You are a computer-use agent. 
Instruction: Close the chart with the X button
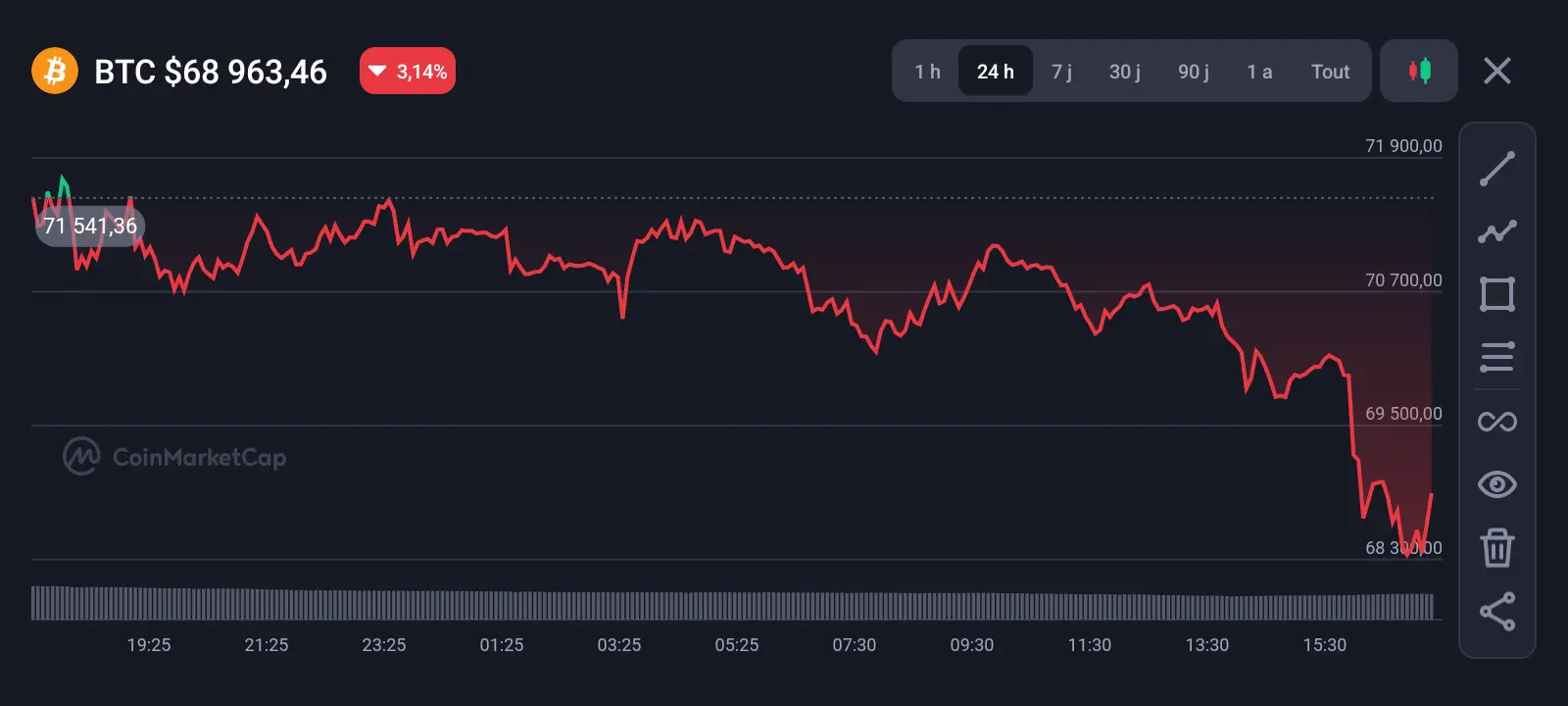(x=1497, y=71)
